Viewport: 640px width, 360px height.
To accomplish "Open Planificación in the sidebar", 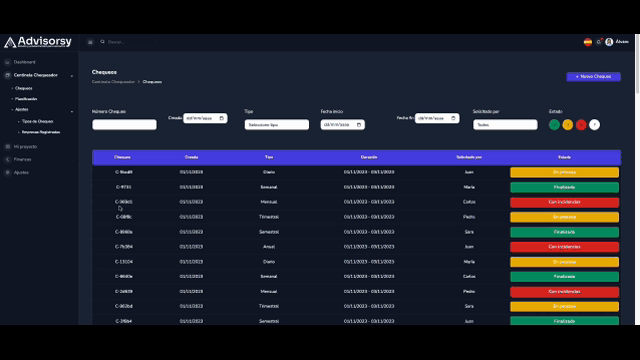I will tap(26, 99).
